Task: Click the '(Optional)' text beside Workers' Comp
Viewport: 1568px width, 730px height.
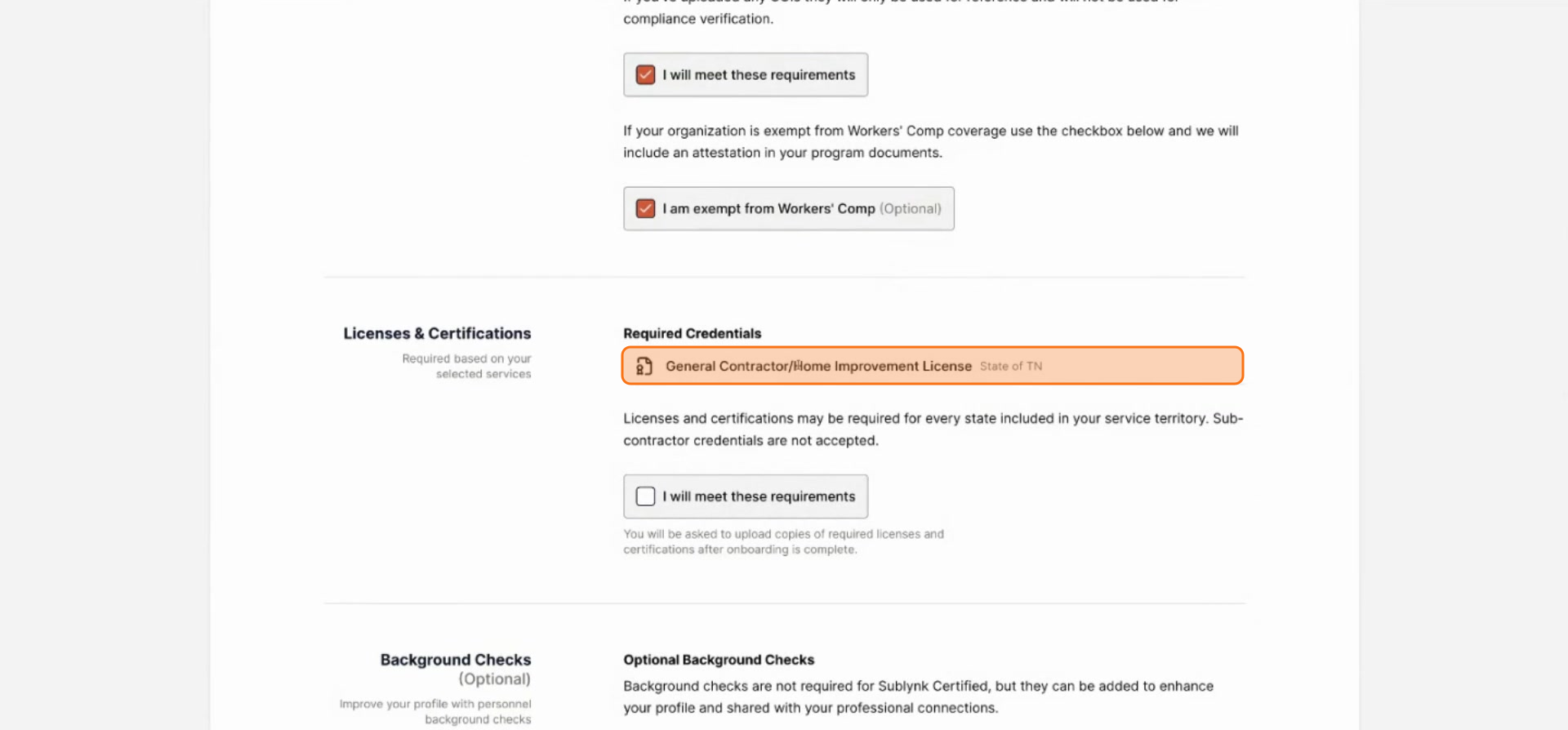Action: coord(911,209)
